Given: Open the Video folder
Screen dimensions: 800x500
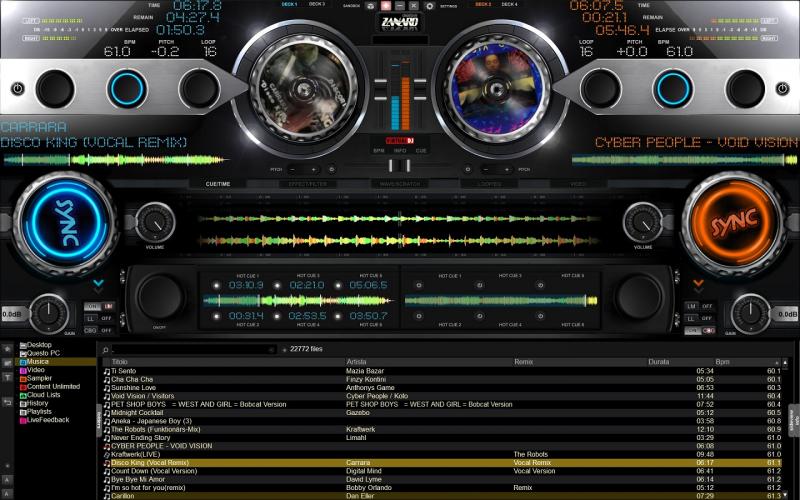Looking at the screenshot, I should coord(36,370).
